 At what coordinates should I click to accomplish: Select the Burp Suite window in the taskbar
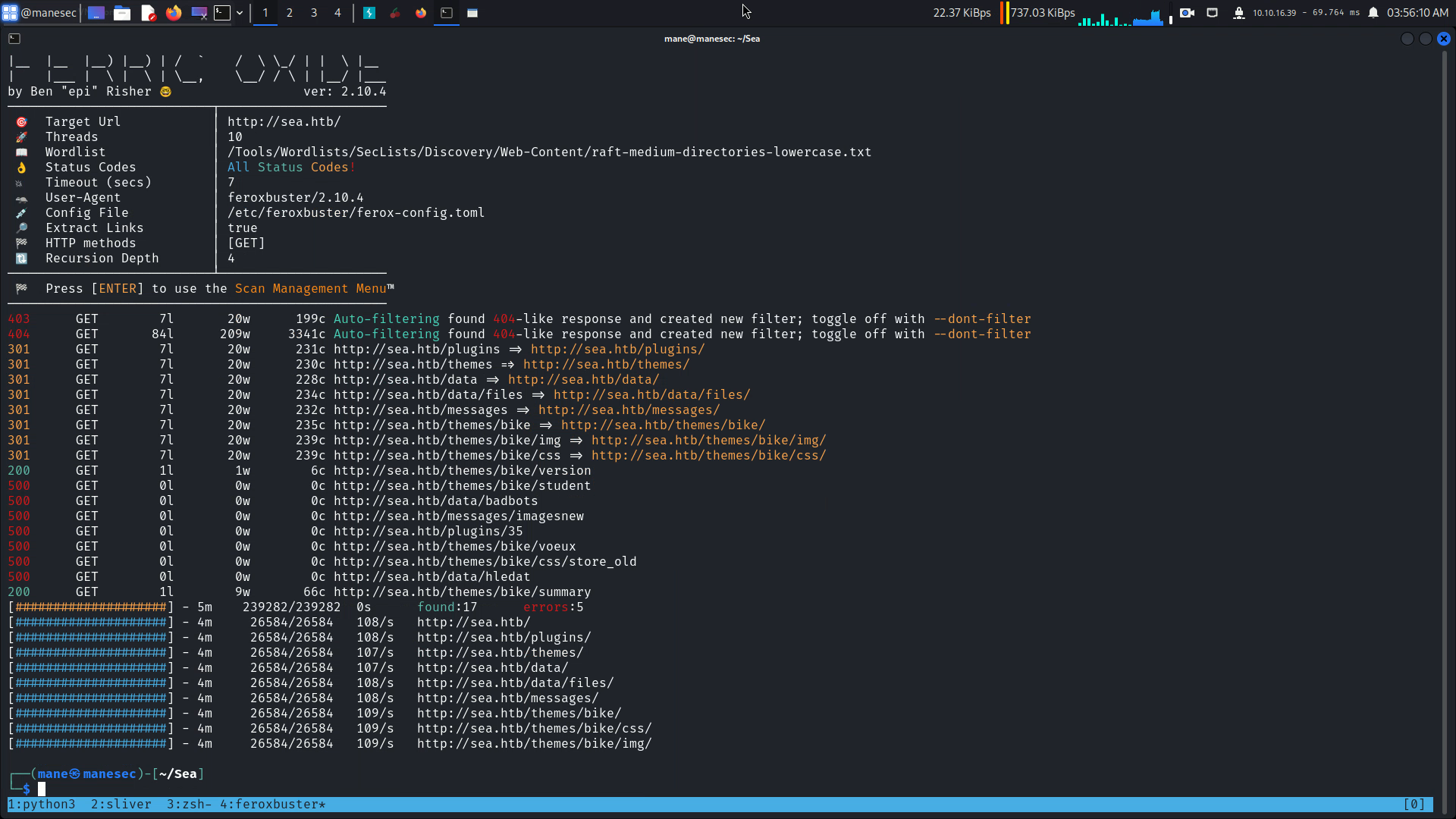tap(369, 13)
